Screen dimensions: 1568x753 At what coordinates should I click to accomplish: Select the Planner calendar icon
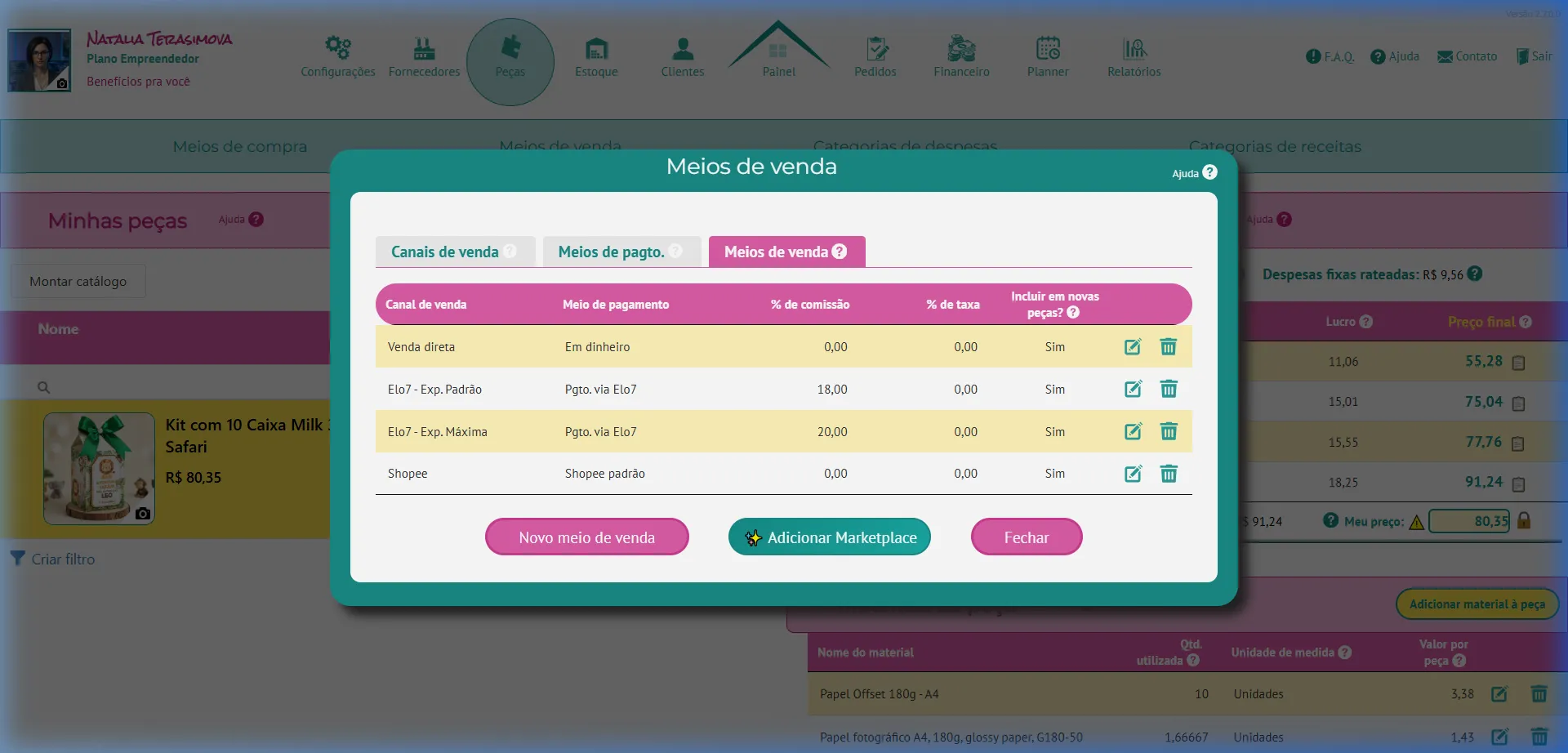[x=1048, y=51]
